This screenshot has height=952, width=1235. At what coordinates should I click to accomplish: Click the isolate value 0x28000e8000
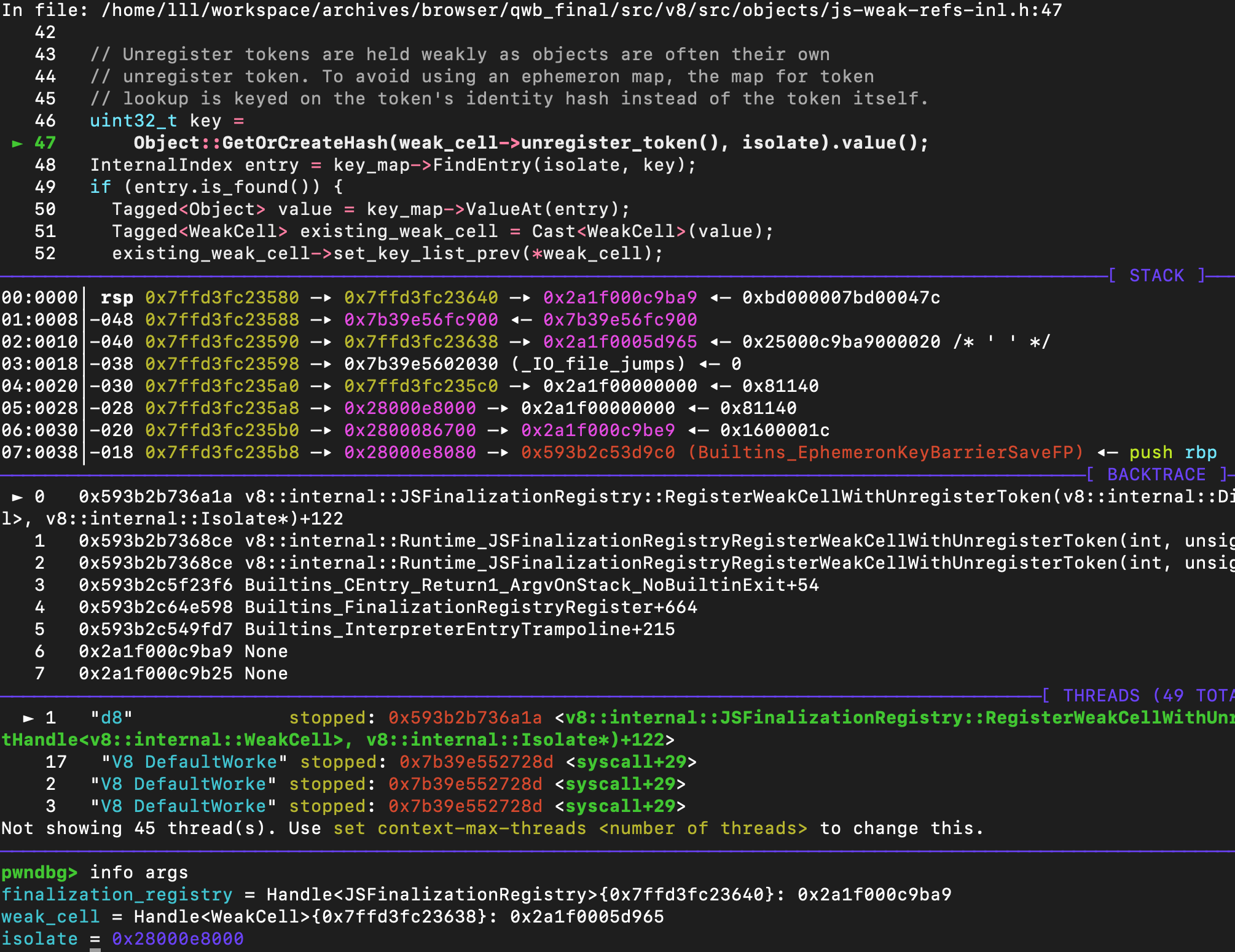(x=178, y=939)
